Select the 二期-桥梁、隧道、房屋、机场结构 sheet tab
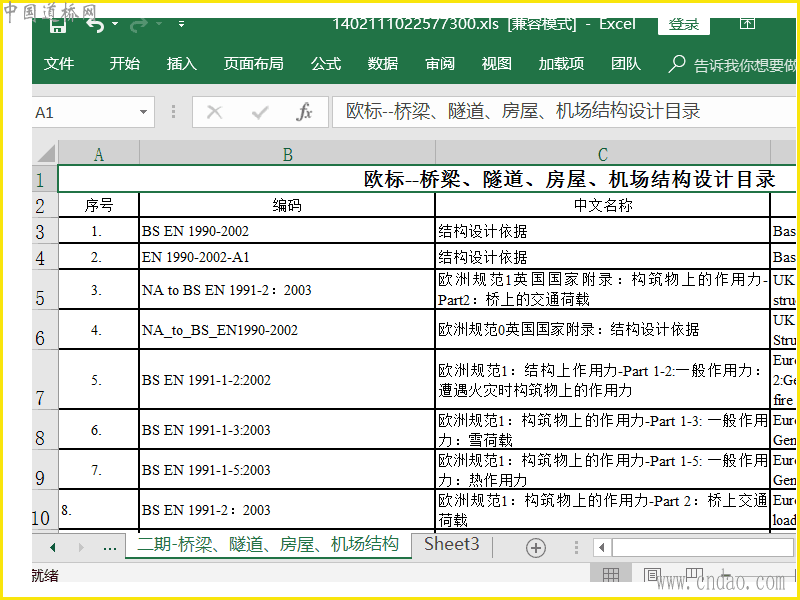This screenshot has height=600, width=800. (268, 545)
